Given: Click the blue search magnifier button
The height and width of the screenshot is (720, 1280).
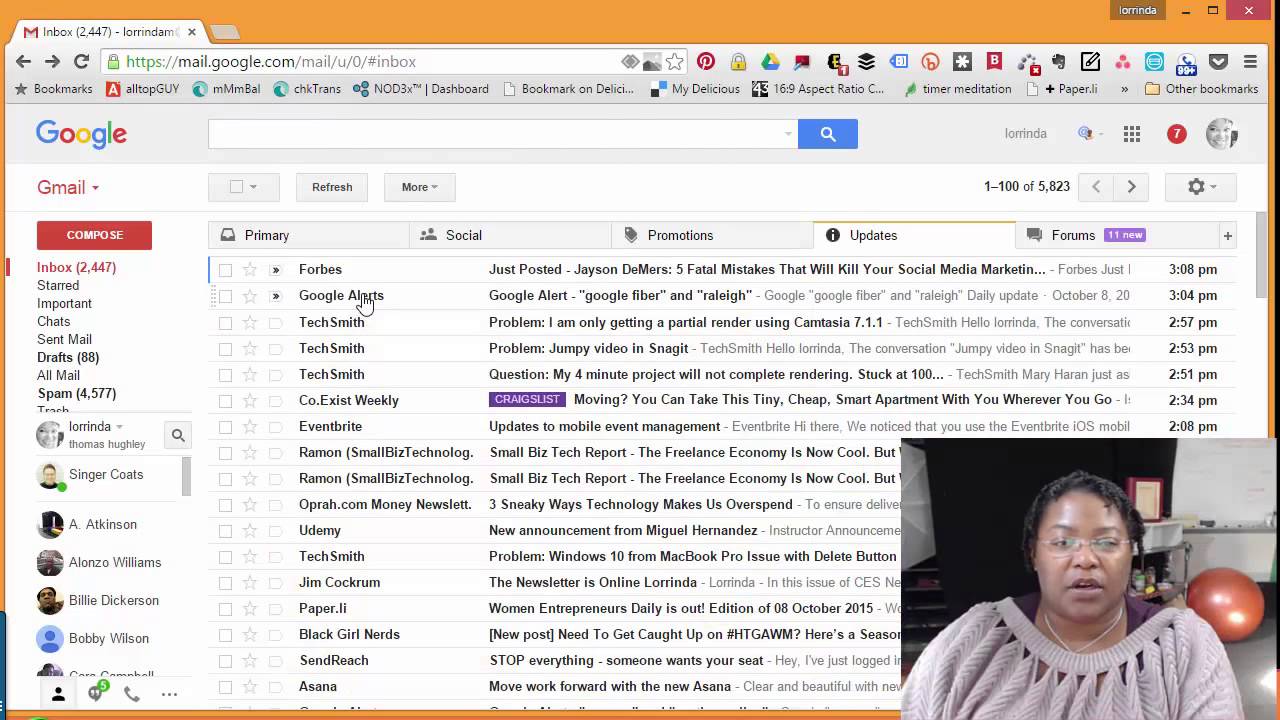Looking at the screenshot, I should pos(827,134).
